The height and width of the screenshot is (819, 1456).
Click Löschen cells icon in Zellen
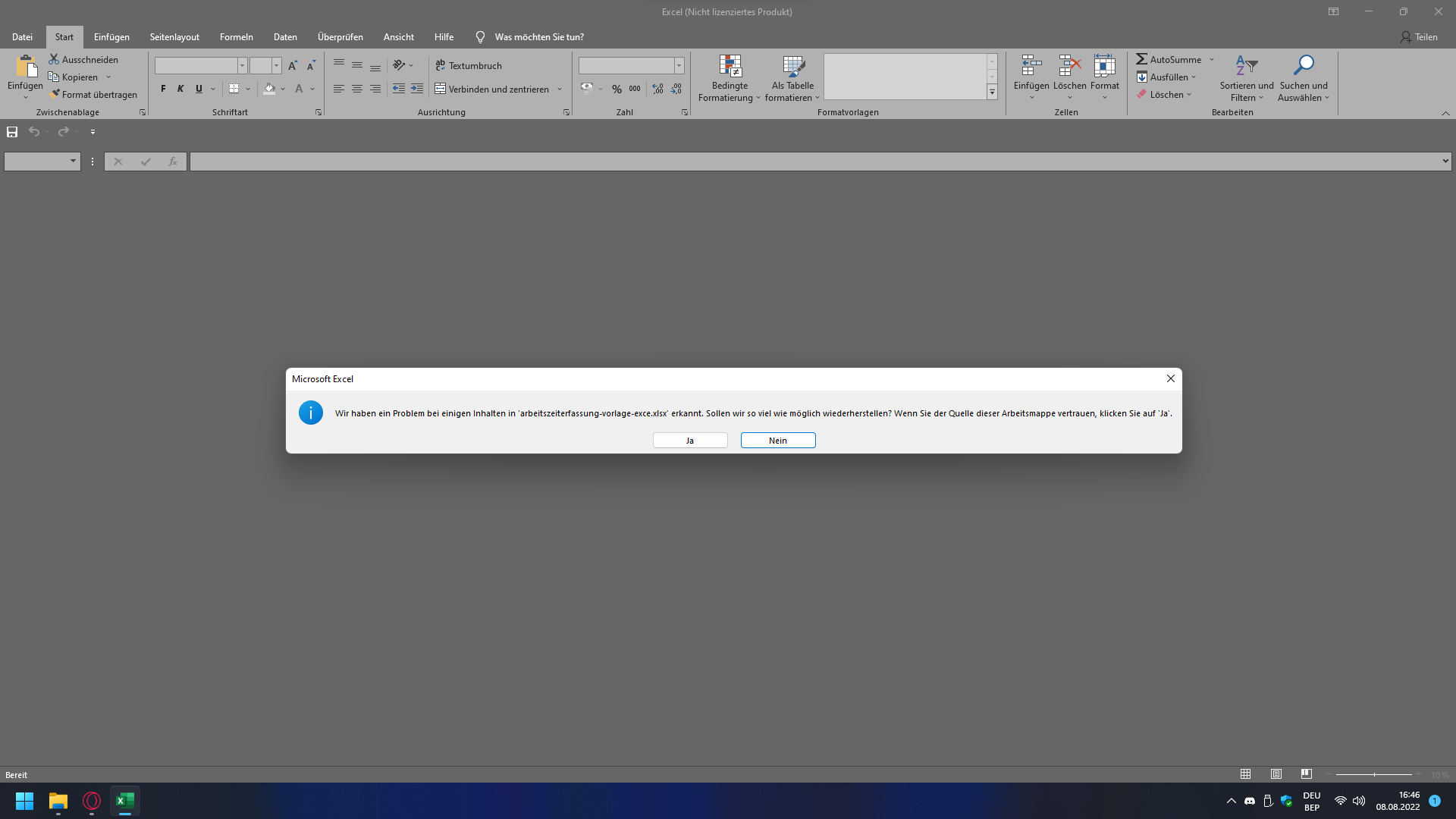[1069, 67]
